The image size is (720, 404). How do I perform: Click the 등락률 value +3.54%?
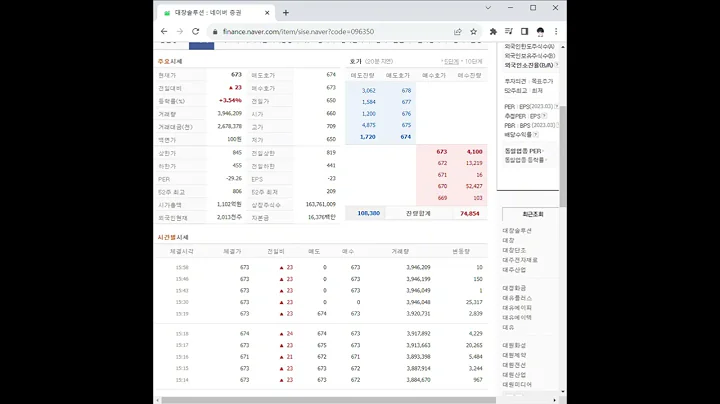point(230,100)
